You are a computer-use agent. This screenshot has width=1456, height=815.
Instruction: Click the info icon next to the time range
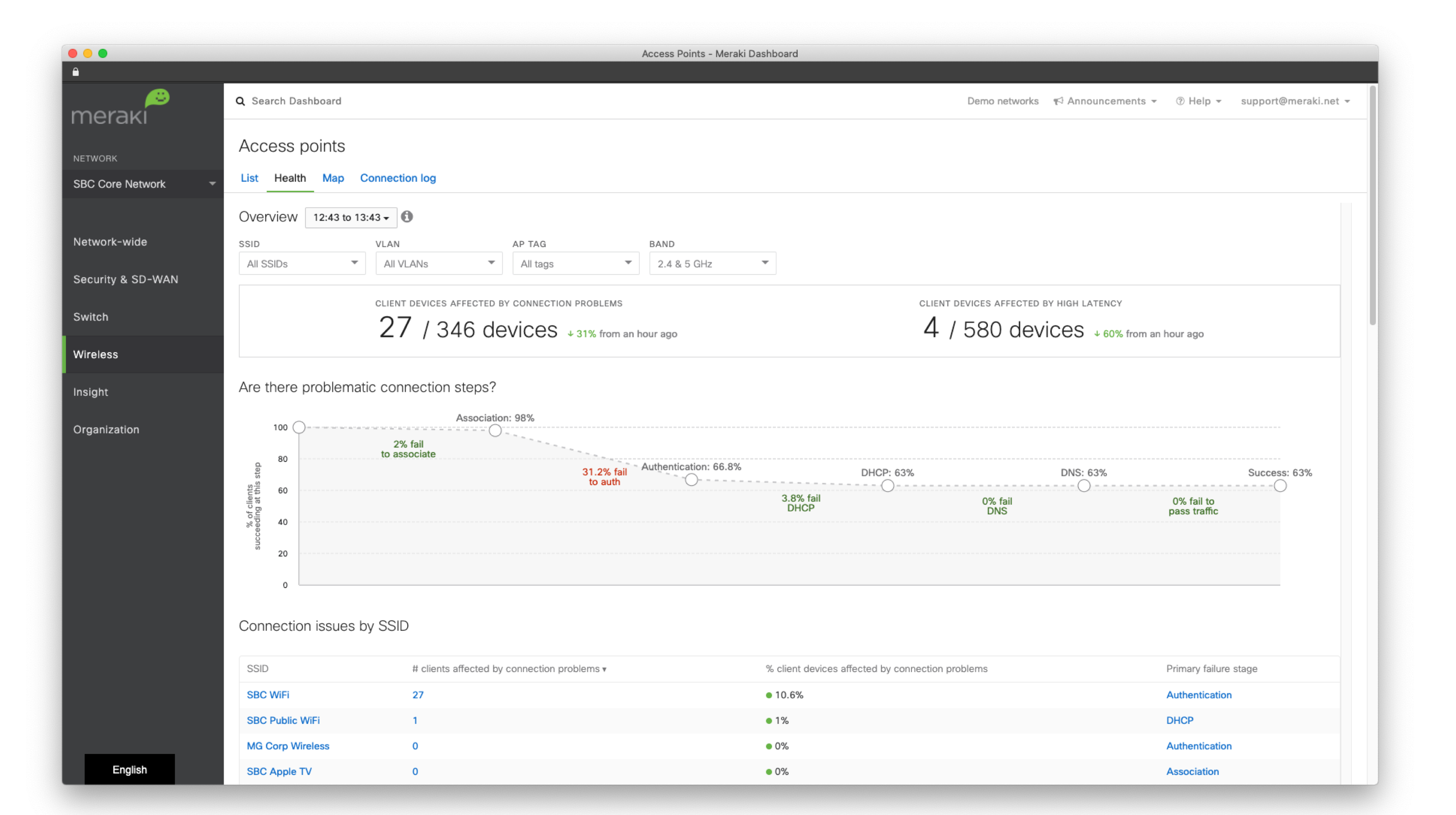[408, 217]
